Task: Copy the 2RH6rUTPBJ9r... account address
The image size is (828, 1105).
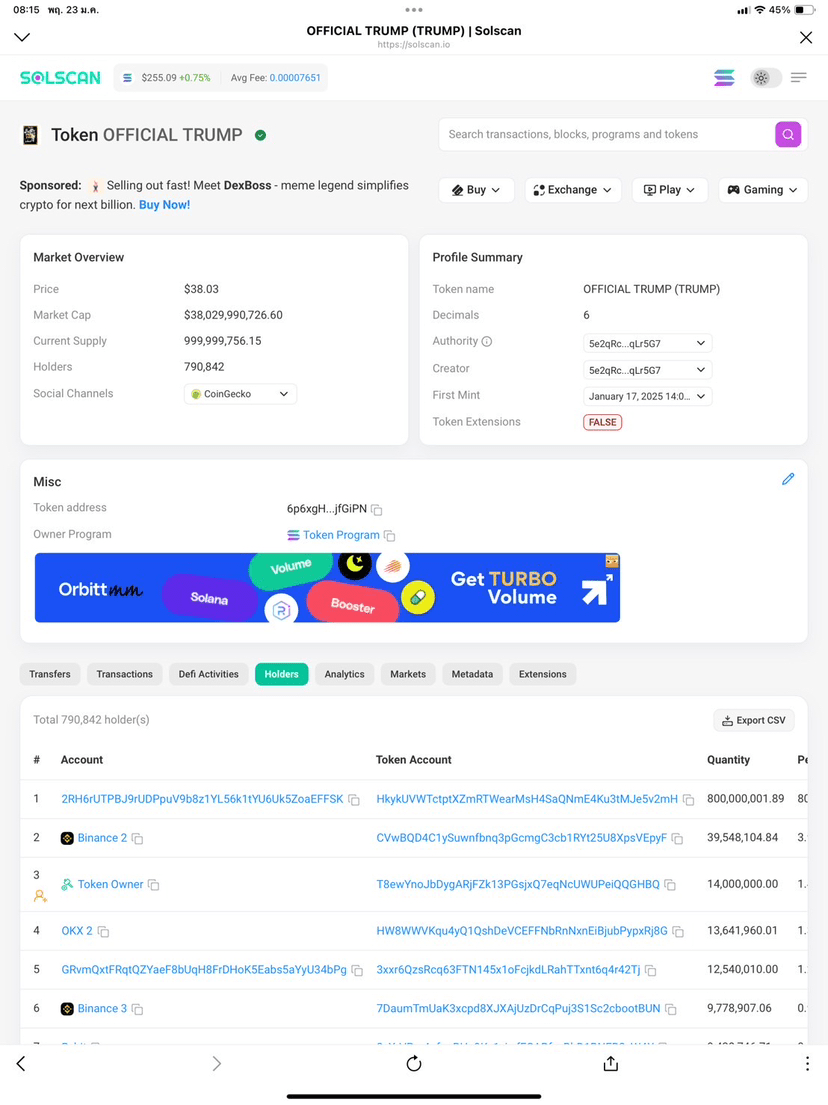Action: [354, 800]
